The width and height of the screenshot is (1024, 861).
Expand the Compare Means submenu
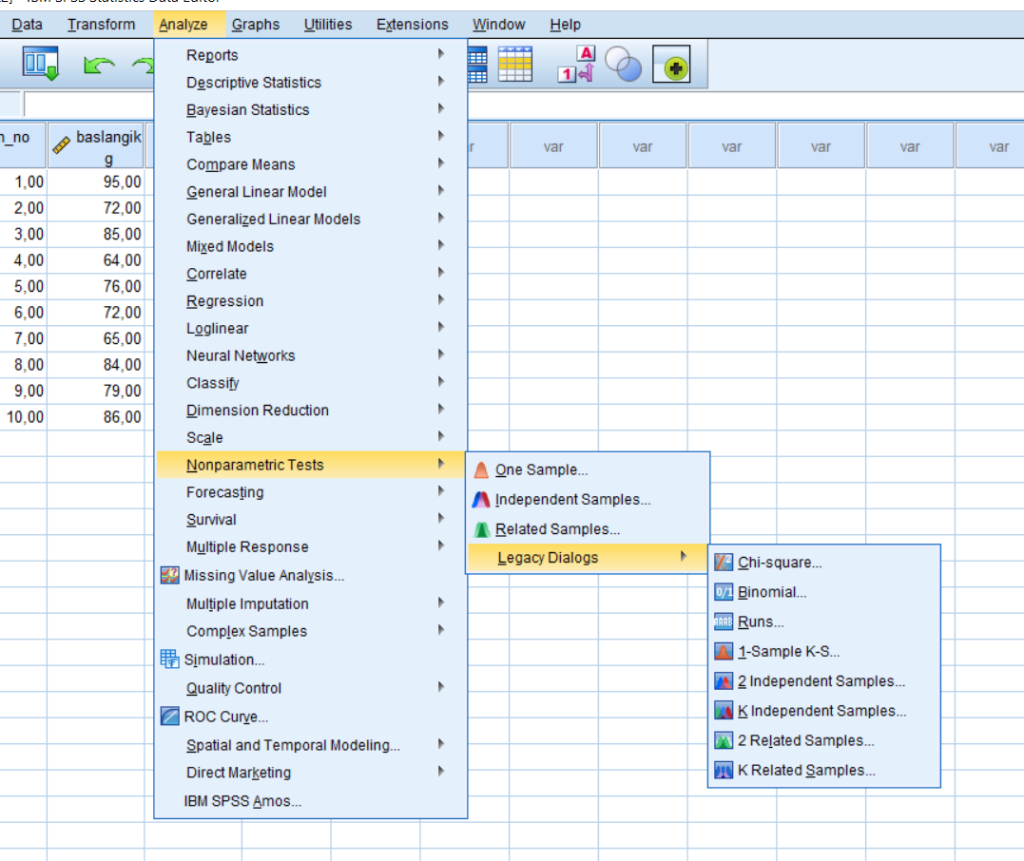[x=240, y=165]
